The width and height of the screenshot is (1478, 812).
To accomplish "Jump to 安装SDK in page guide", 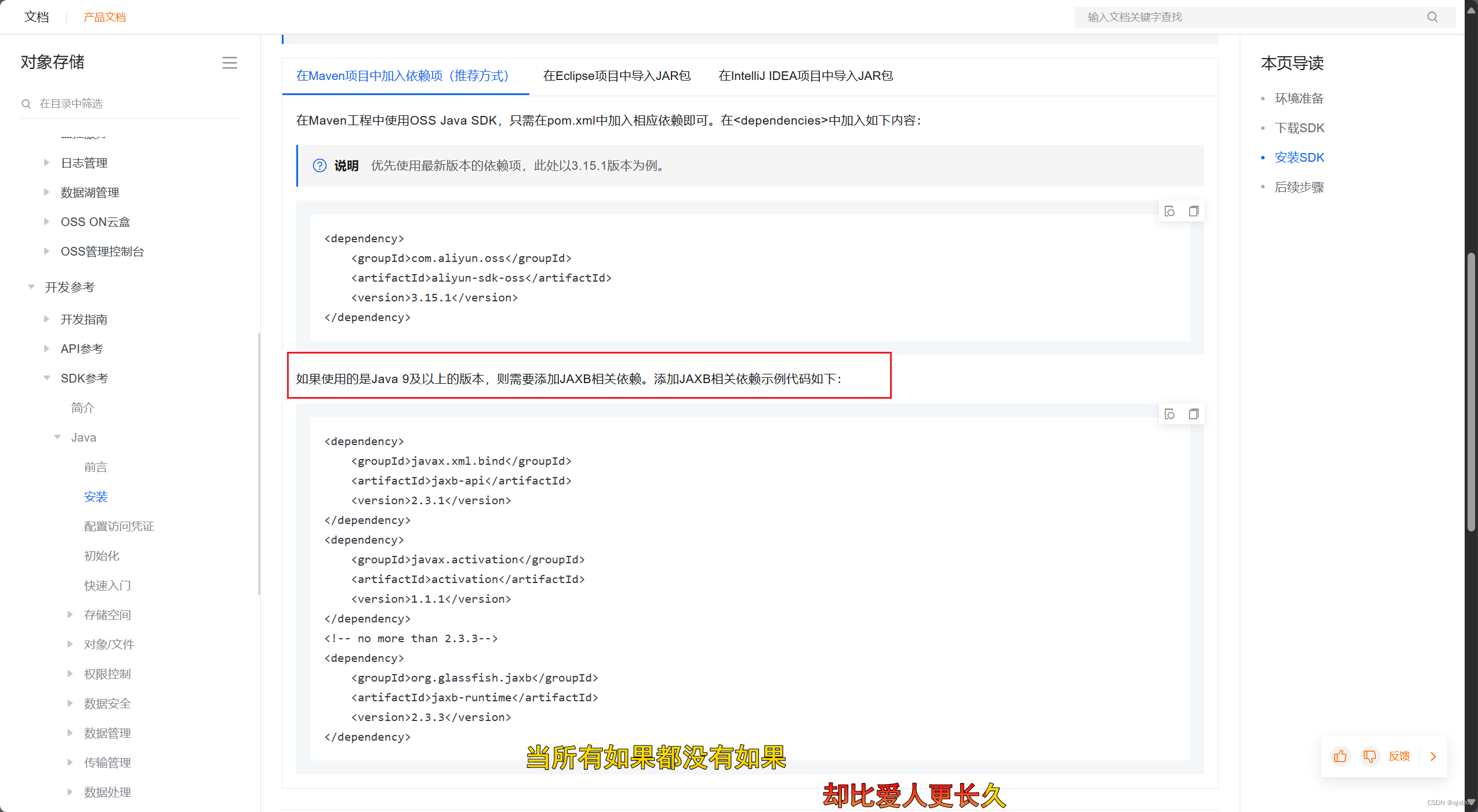I will tap(1299, 158).
